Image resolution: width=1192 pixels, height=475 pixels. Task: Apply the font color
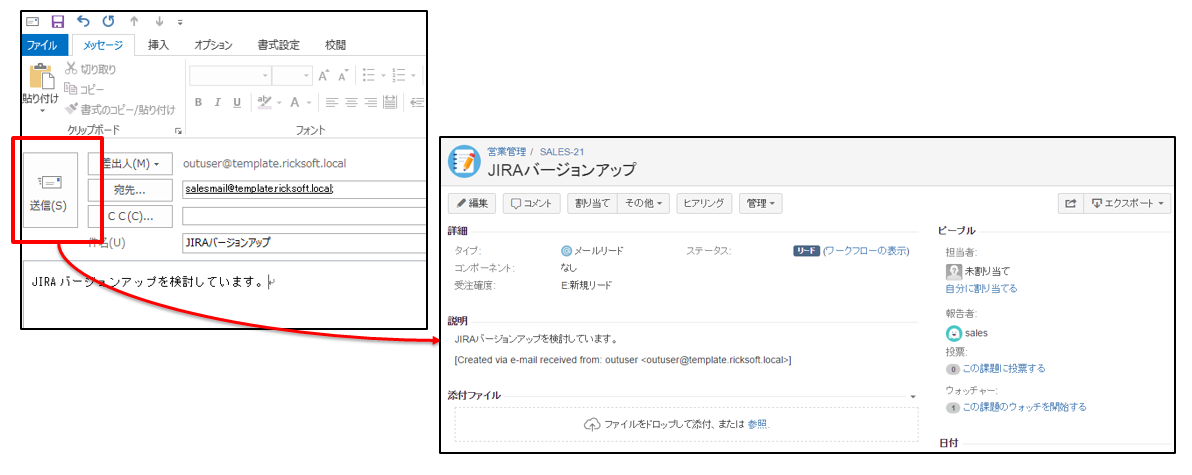[x=295, y=103]
